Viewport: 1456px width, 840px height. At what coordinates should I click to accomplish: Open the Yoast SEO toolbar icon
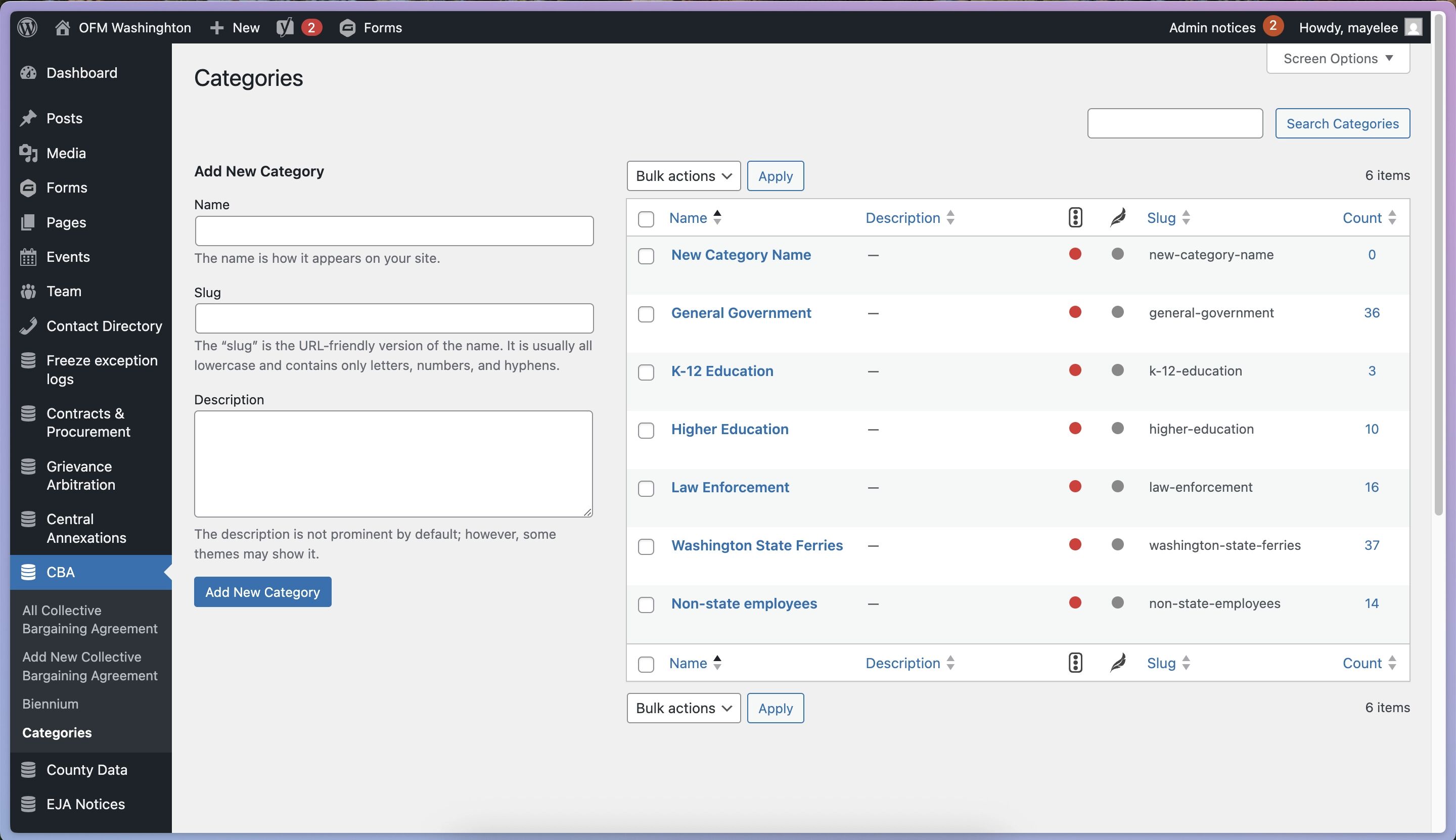click(x=285, y=27)
